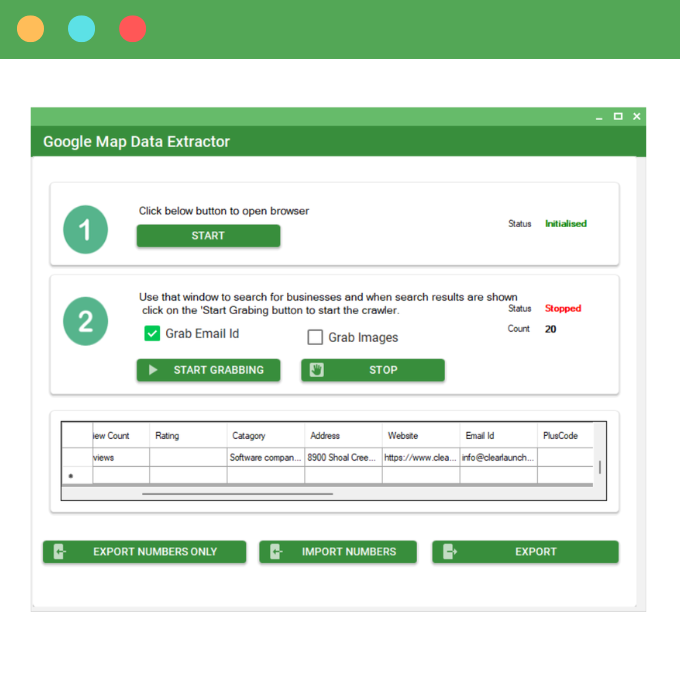Click the Address column header

coord(343,436)
